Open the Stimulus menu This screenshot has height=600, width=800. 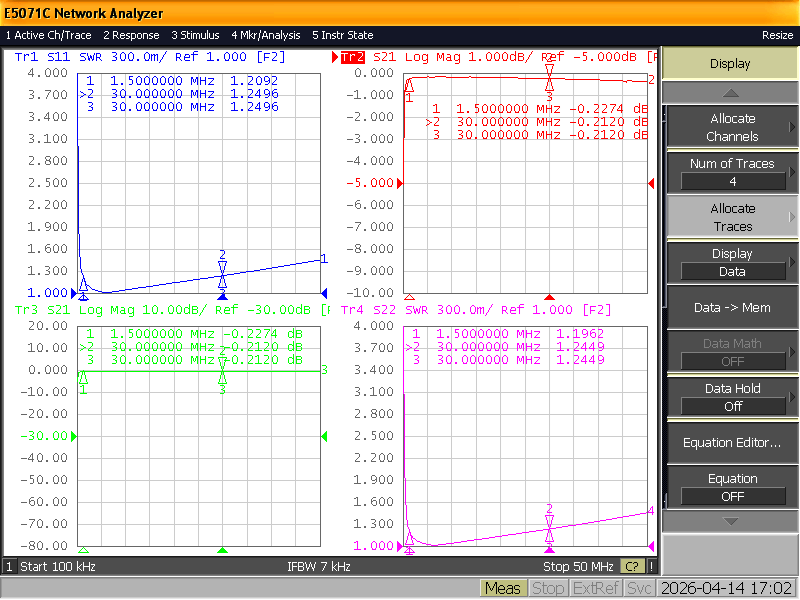tap(195, 35)
